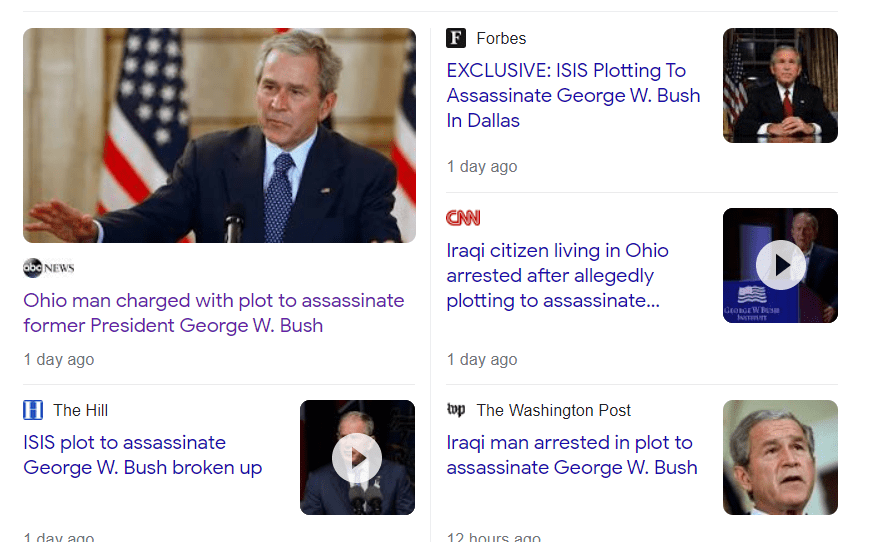The height and width of the screenshot is (542, 871).
Task: Click the CNN story's "1 day ago" timestamp
Action: tap(482, 359)
